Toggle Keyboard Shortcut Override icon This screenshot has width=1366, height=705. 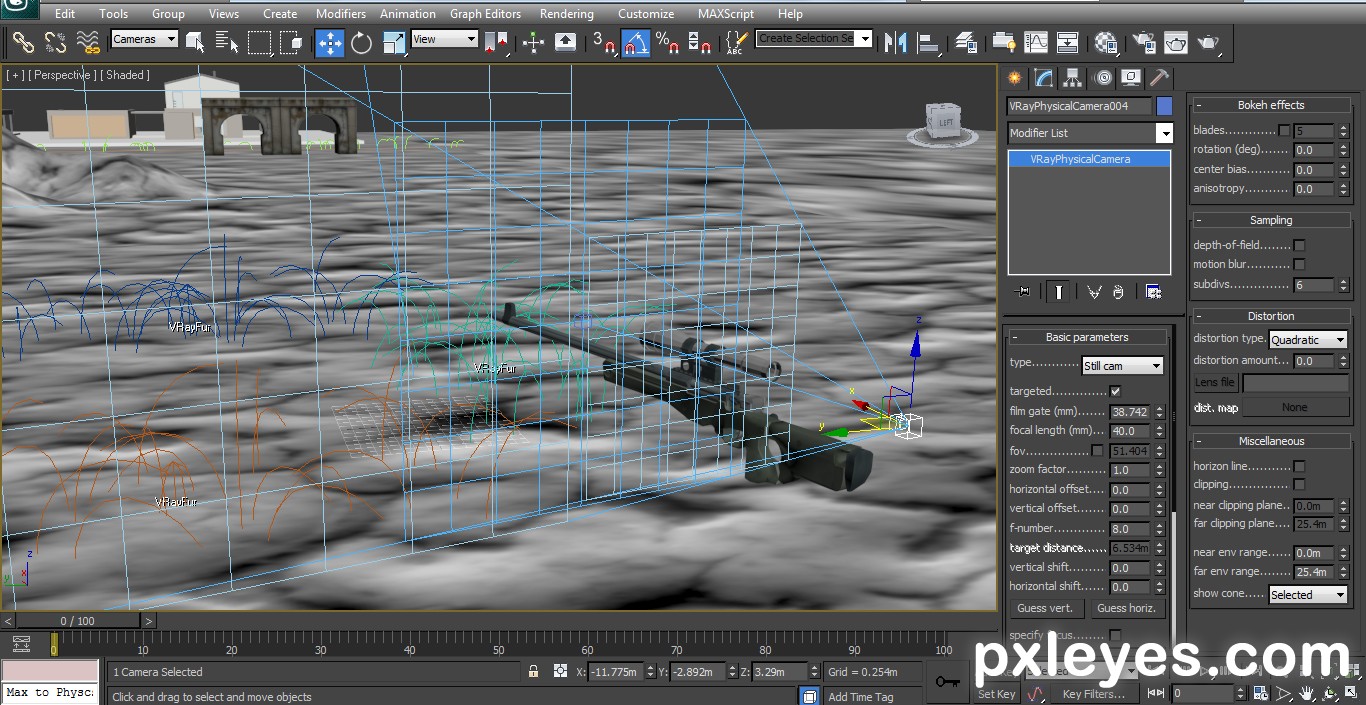click(x=565, y=42)
